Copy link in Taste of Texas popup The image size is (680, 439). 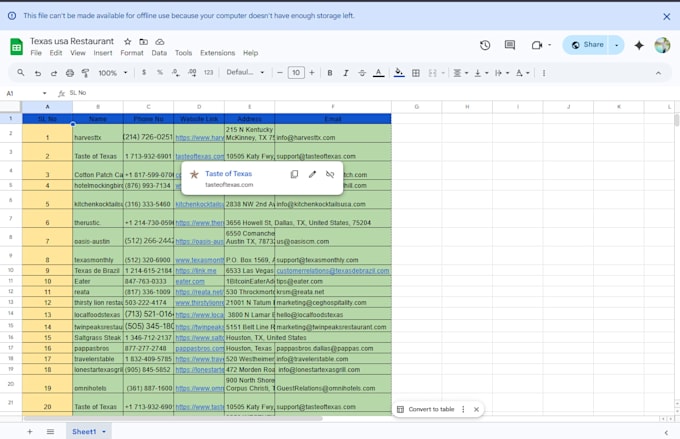294,174
